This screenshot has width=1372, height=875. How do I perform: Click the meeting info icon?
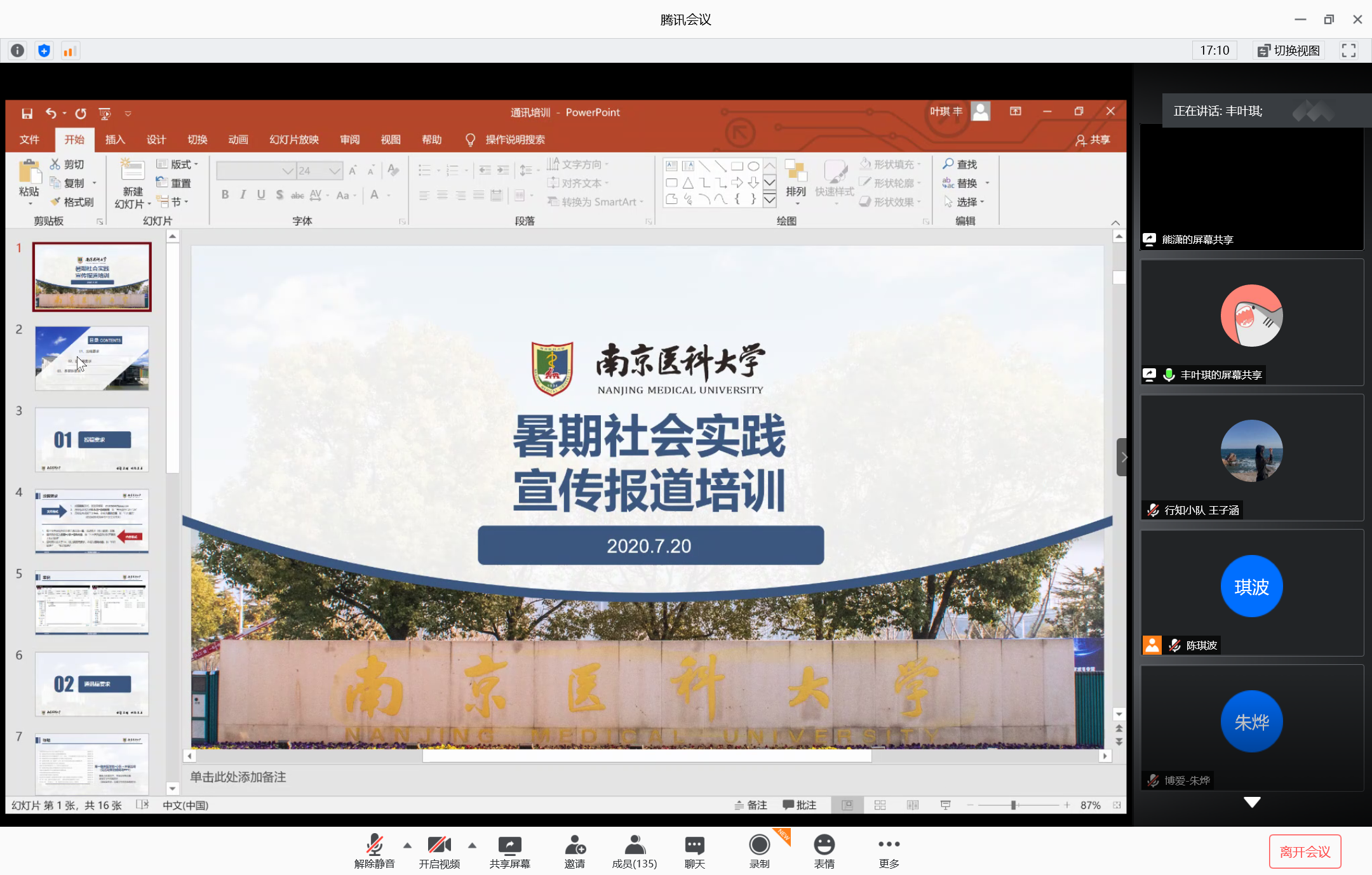(18, 51)
